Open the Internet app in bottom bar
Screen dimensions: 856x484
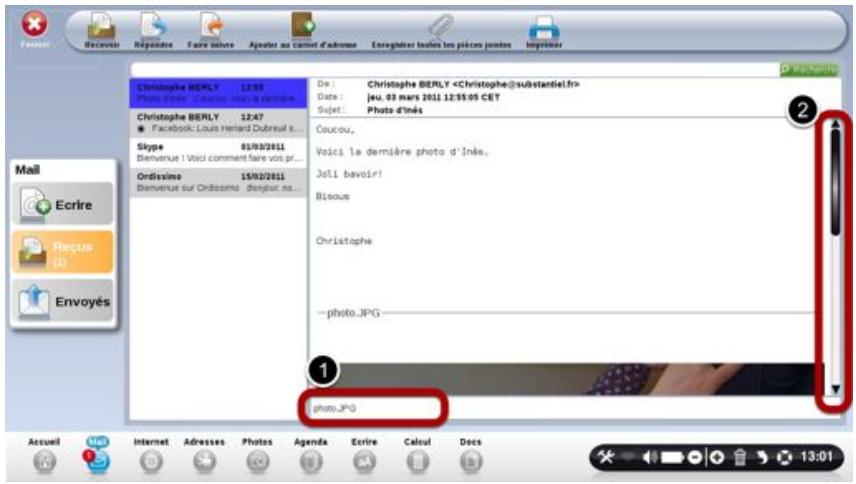tap(151, 456)
